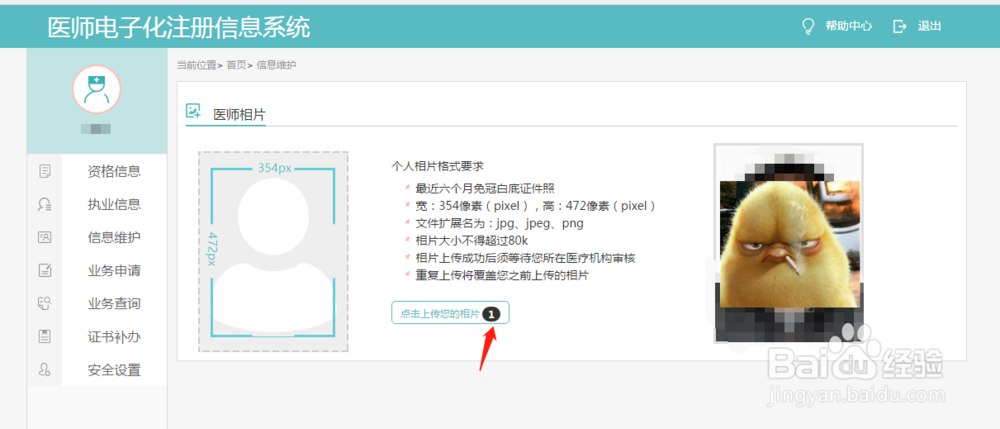Image resolution: width=1000 pixels, height=429 pixels.
Task: Click 退出 to log out
Action: pyautogui.click(x=929, y=27)
